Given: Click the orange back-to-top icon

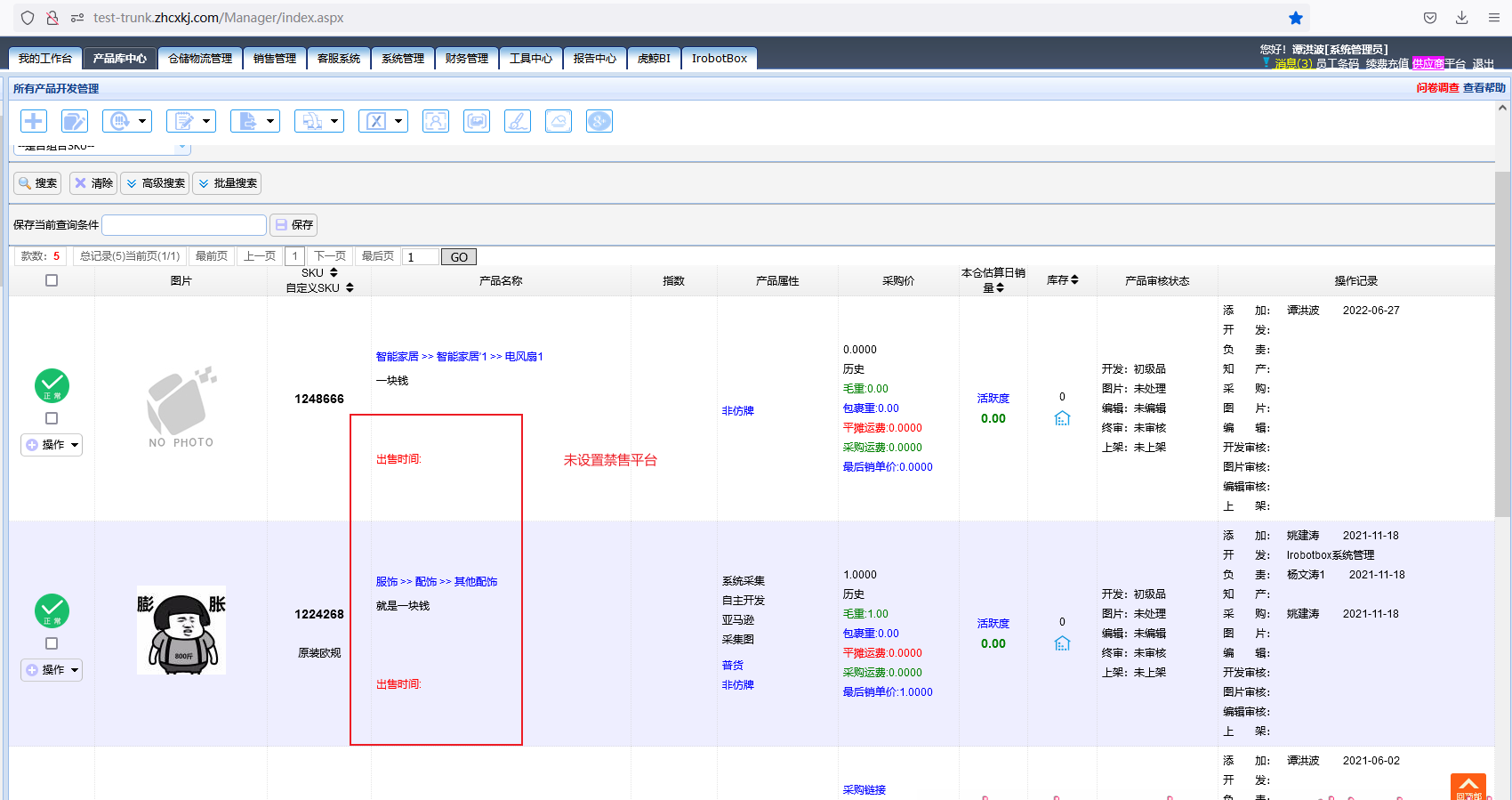Looking at the screenshot, I should (1468, 787).
